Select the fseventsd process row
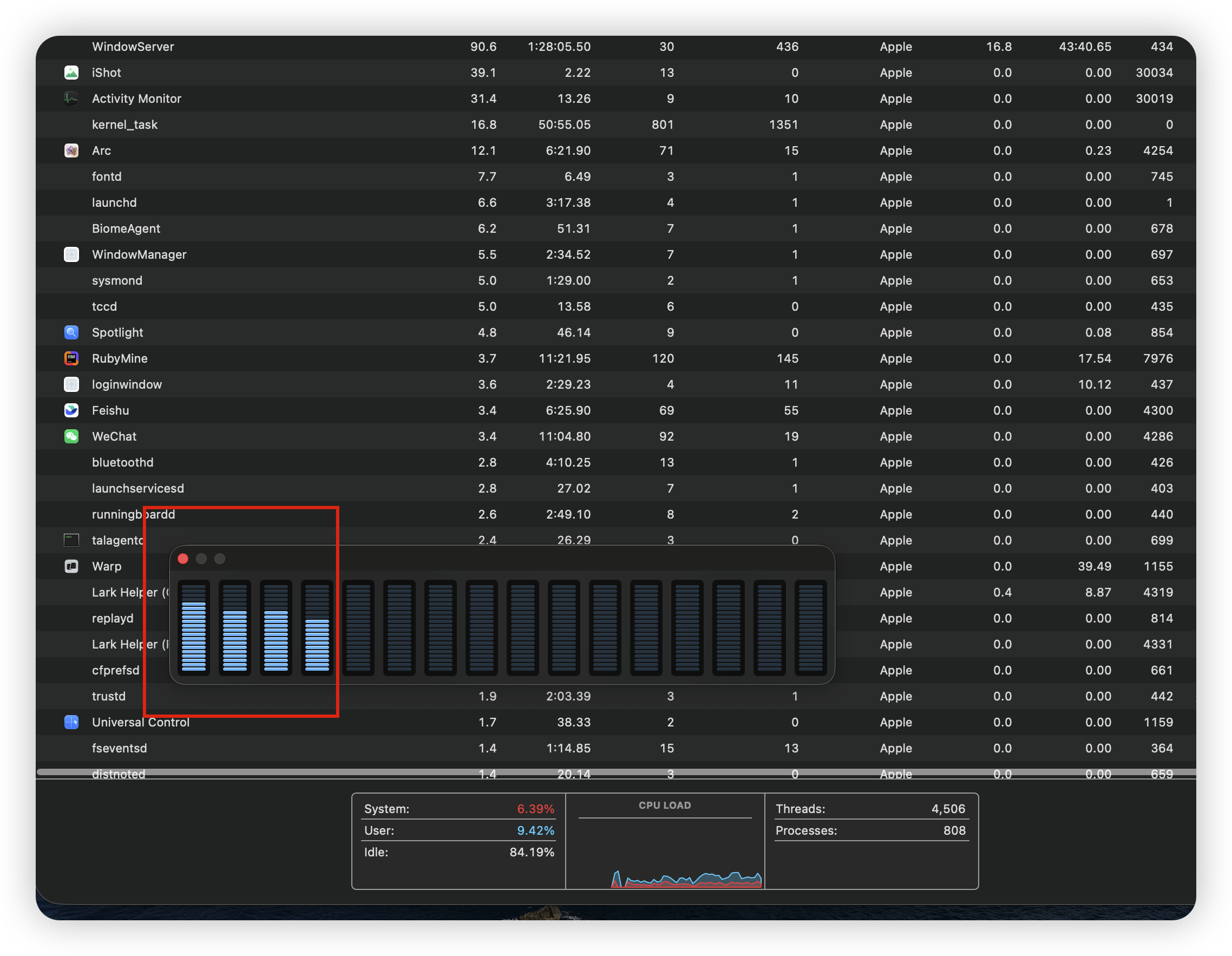 tap(119, 748)
